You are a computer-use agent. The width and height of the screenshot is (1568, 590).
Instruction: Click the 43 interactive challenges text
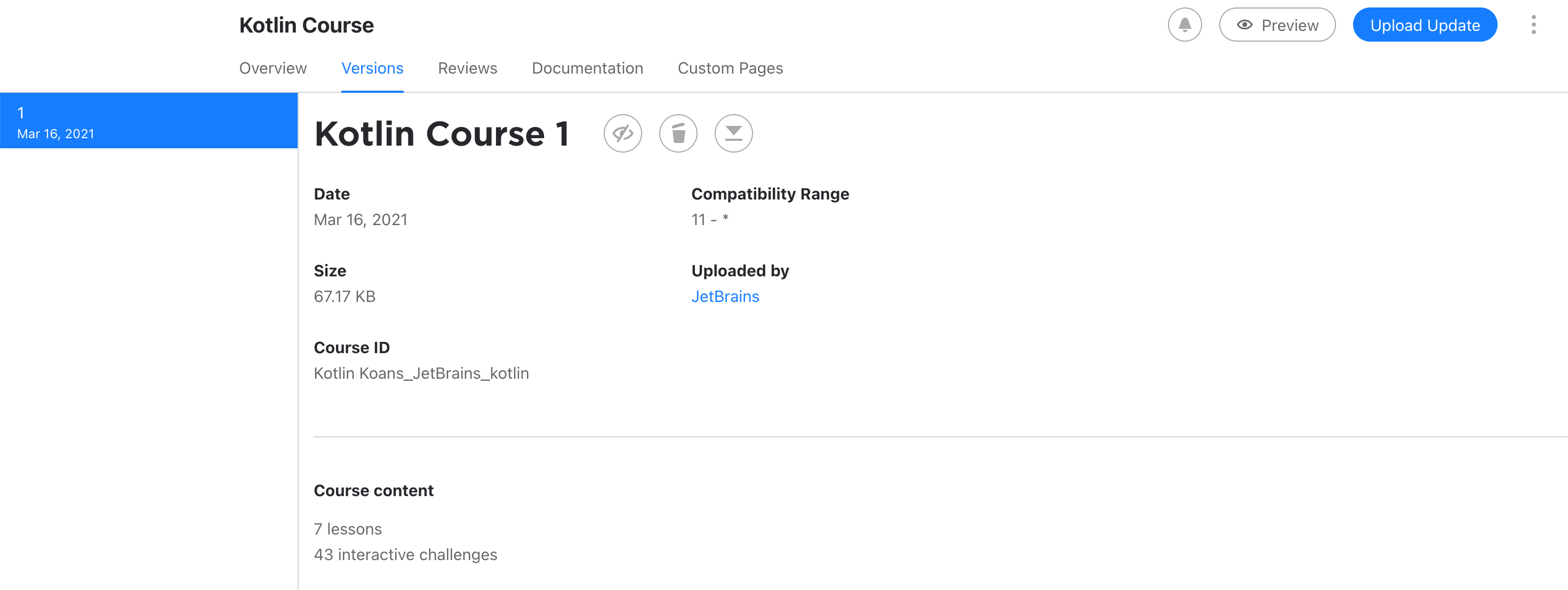[x=405, y=555]
